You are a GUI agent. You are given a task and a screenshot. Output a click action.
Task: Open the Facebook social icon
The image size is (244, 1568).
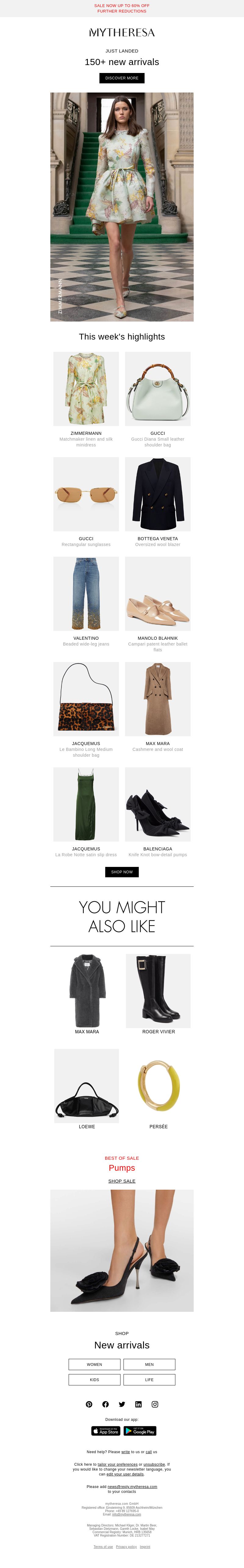click(x=105, y=1404)
